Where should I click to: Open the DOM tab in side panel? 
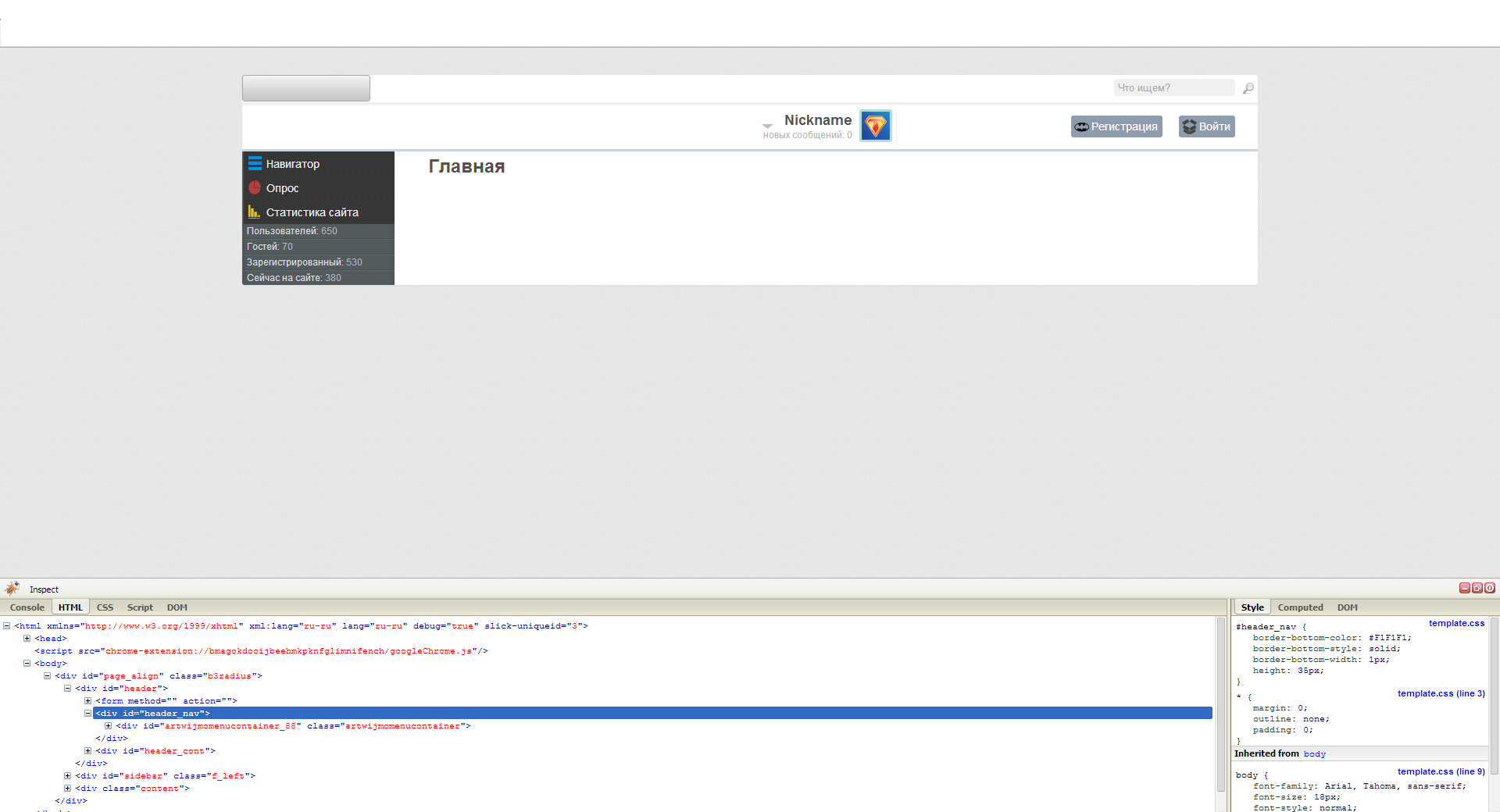pos(1348,607)
